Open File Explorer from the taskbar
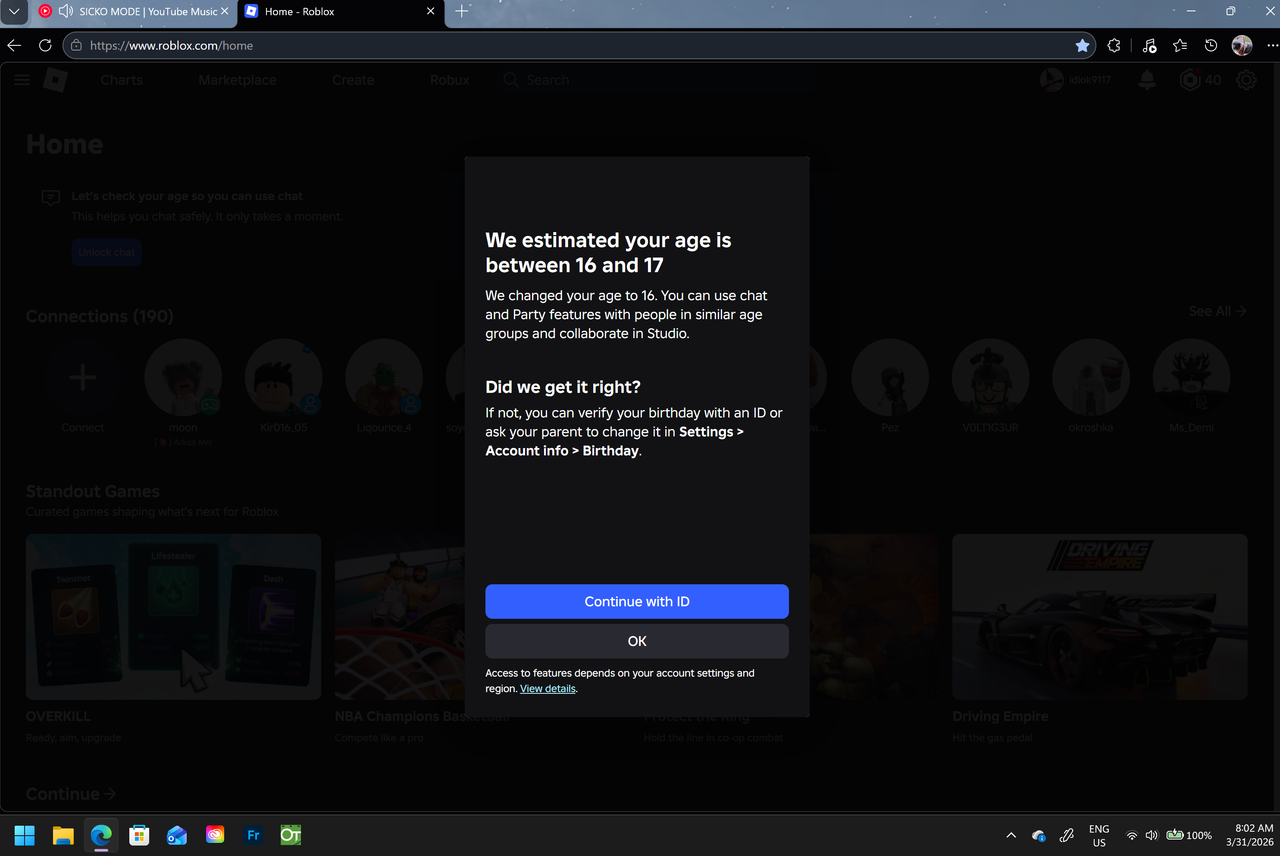Image resolution: width=1280 pixels, height=856 pixels. click(x=63, y=835)
